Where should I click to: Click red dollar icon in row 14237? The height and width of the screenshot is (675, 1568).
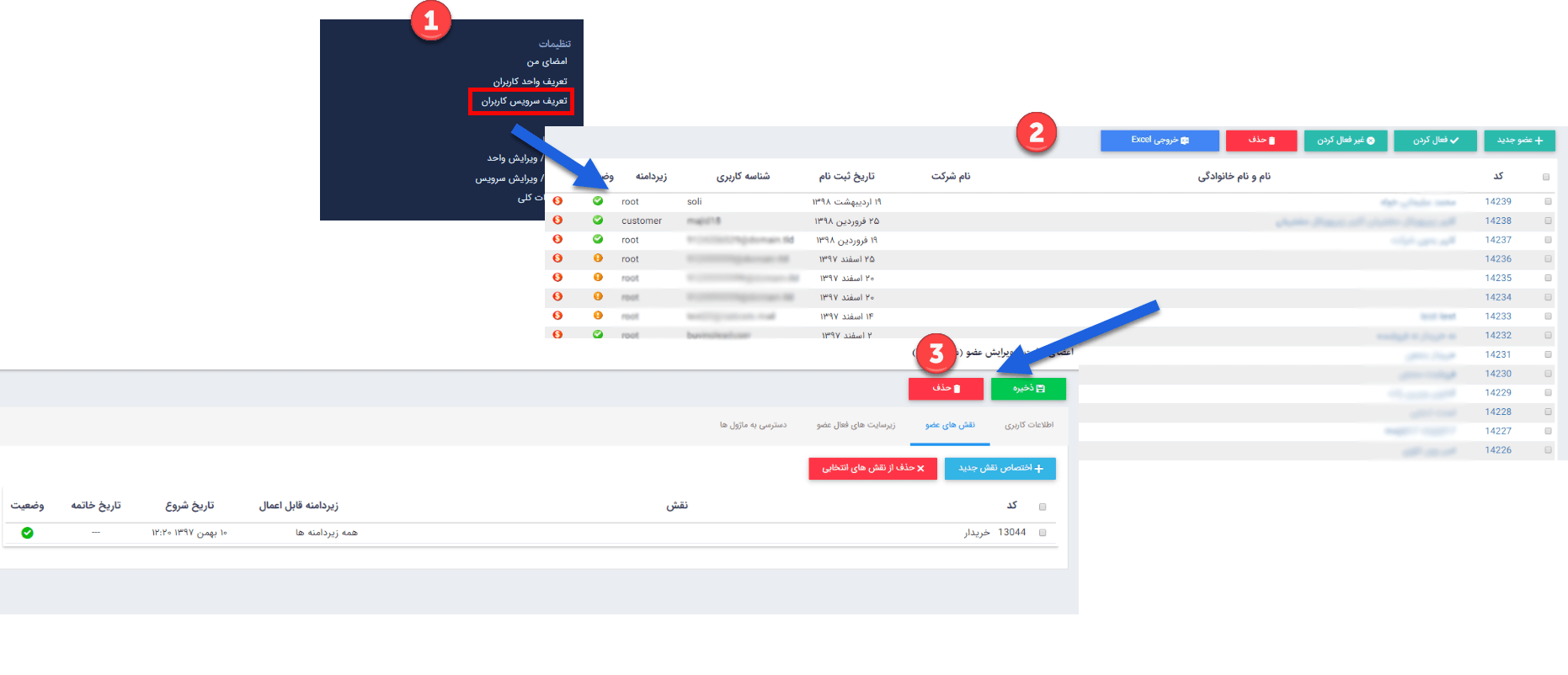pyautogui.click(x=557, y=240)
